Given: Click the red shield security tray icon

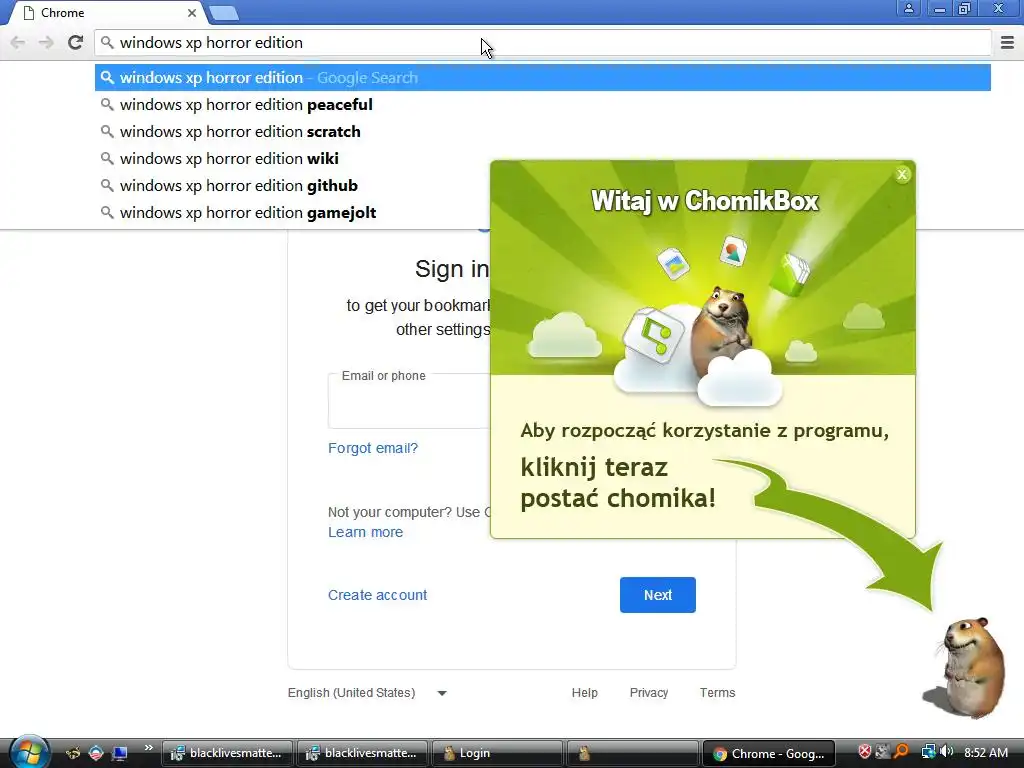Looking at the screenshot, I should click(864, 752).
